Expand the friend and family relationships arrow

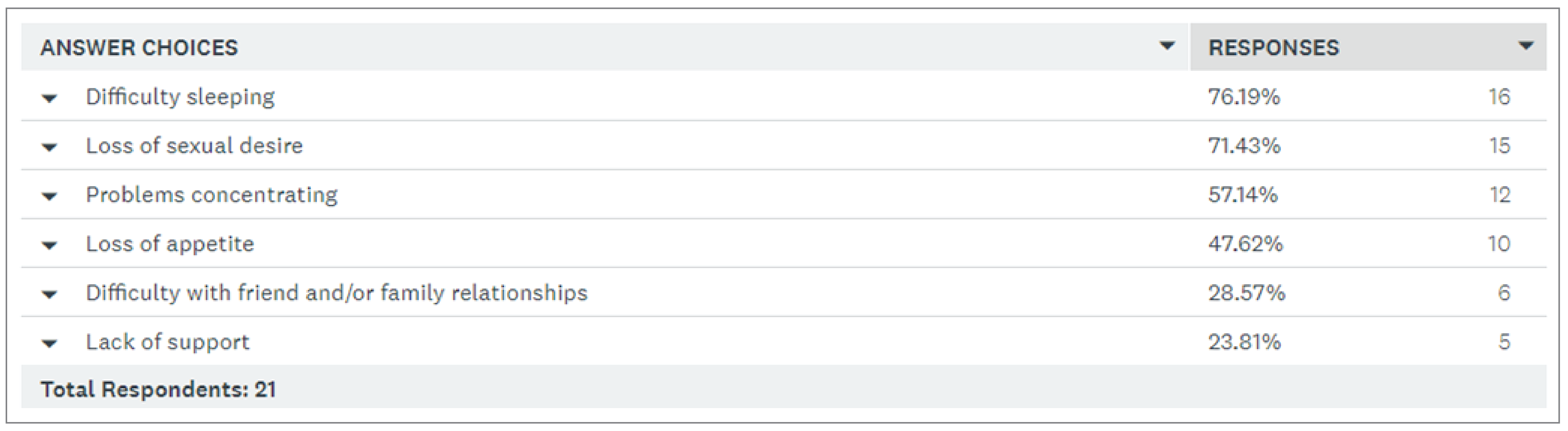(x=49, y=295)
